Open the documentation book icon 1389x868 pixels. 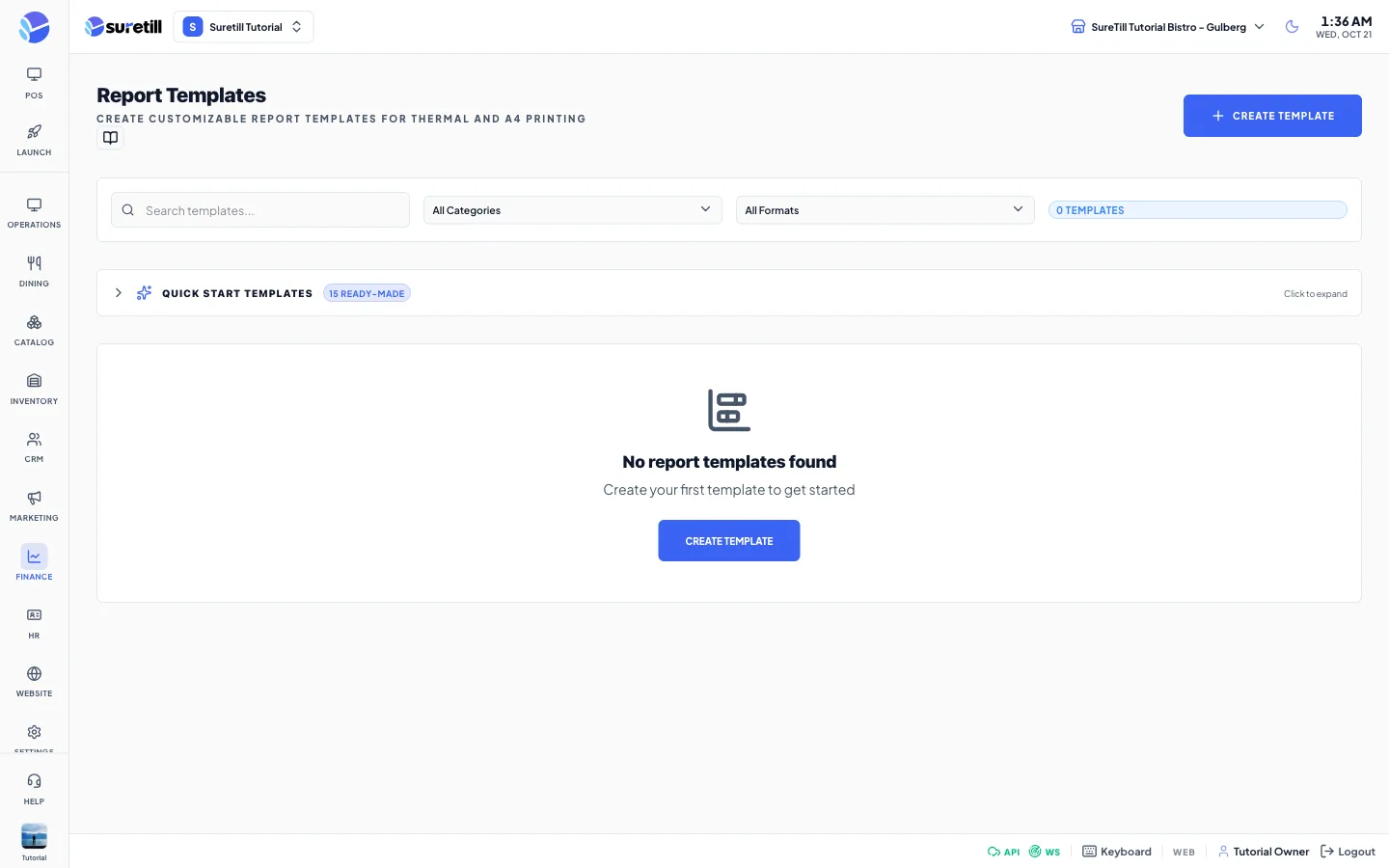pyautogui.click(x=111, y=138)
